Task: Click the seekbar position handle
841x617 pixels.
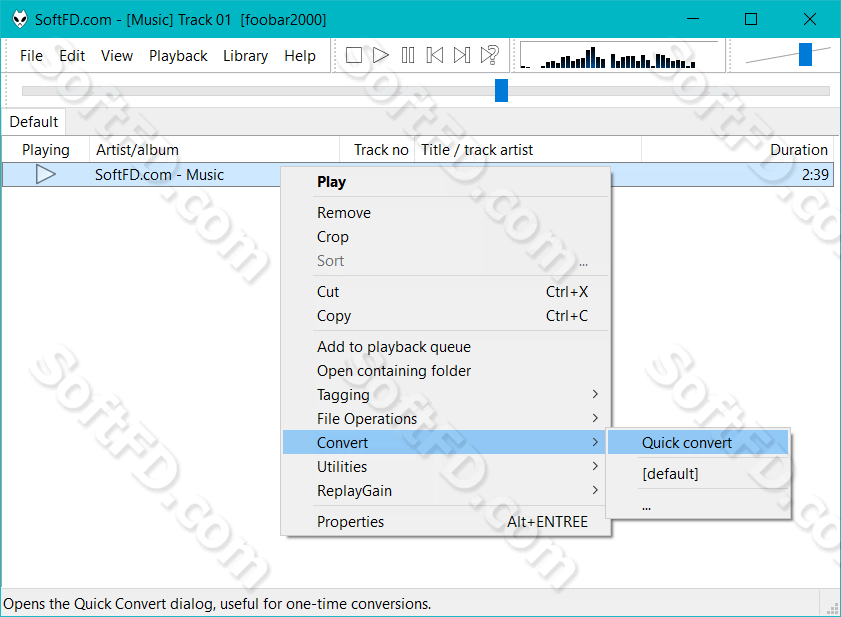Action: [x=501, y=90]
